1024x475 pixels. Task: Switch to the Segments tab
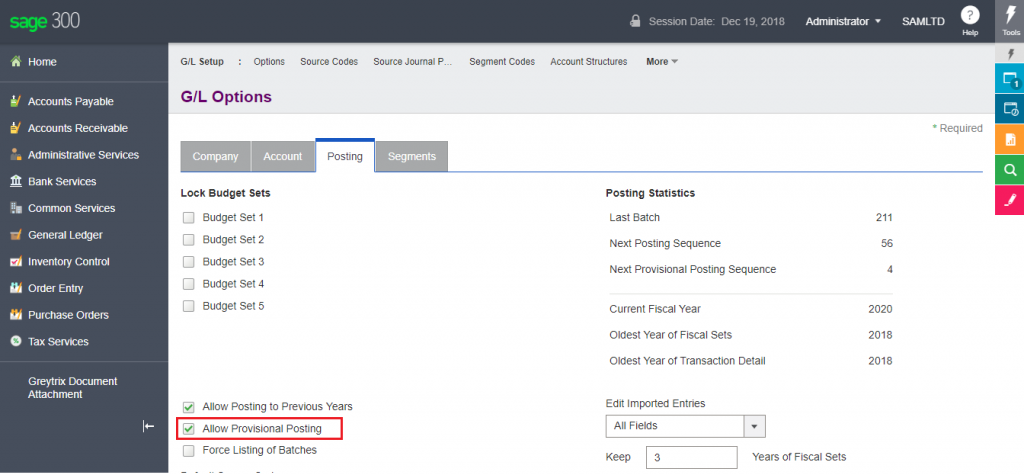411,157
